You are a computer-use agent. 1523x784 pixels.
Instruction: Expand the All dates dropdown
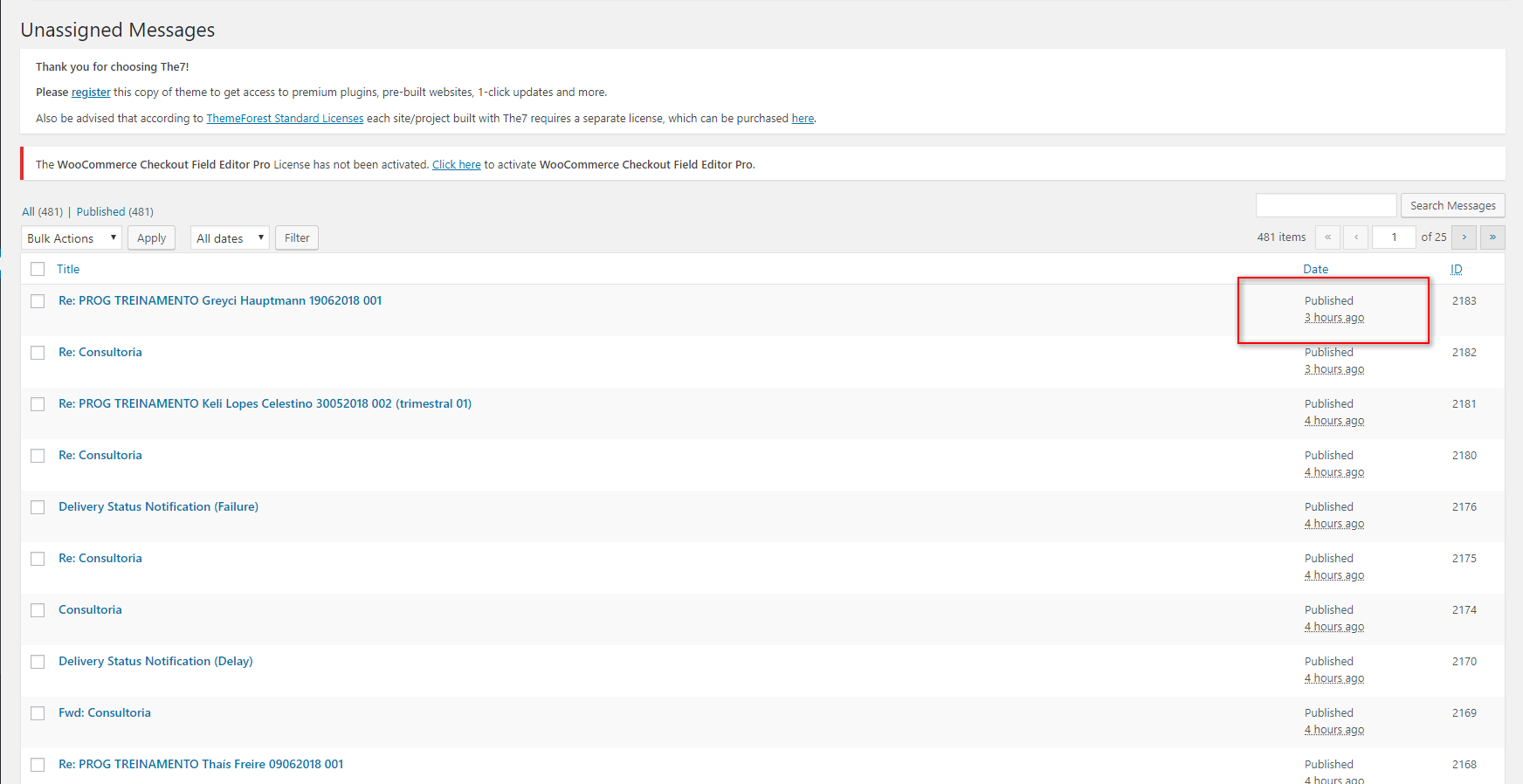coord(230,238)
